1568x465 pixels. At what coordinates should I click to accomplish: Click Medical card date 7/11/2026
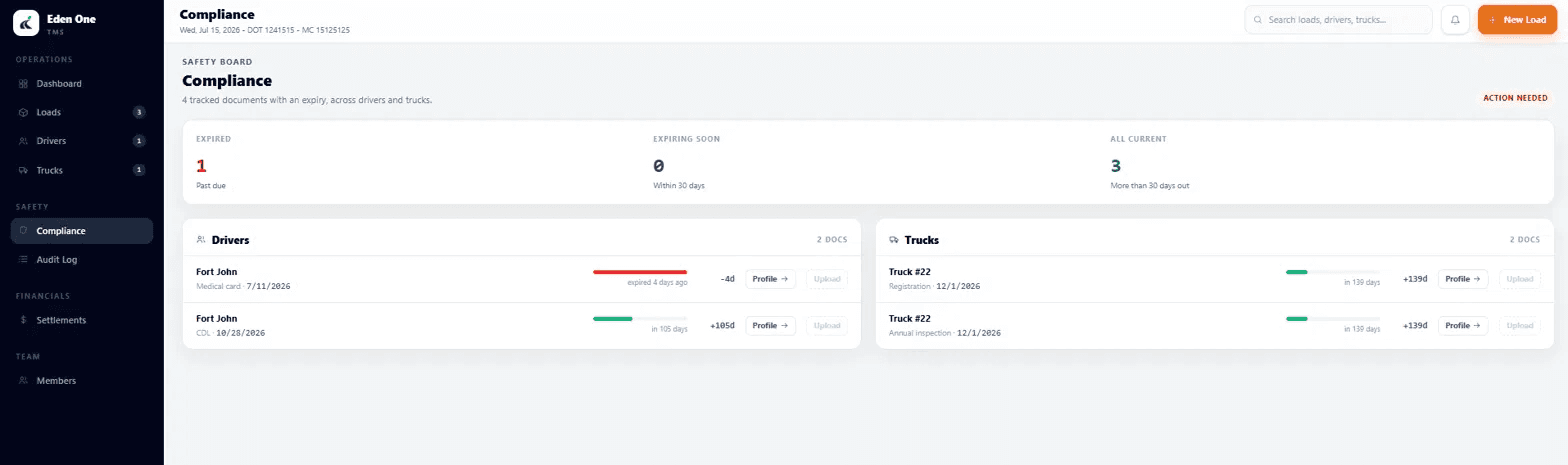268,286
